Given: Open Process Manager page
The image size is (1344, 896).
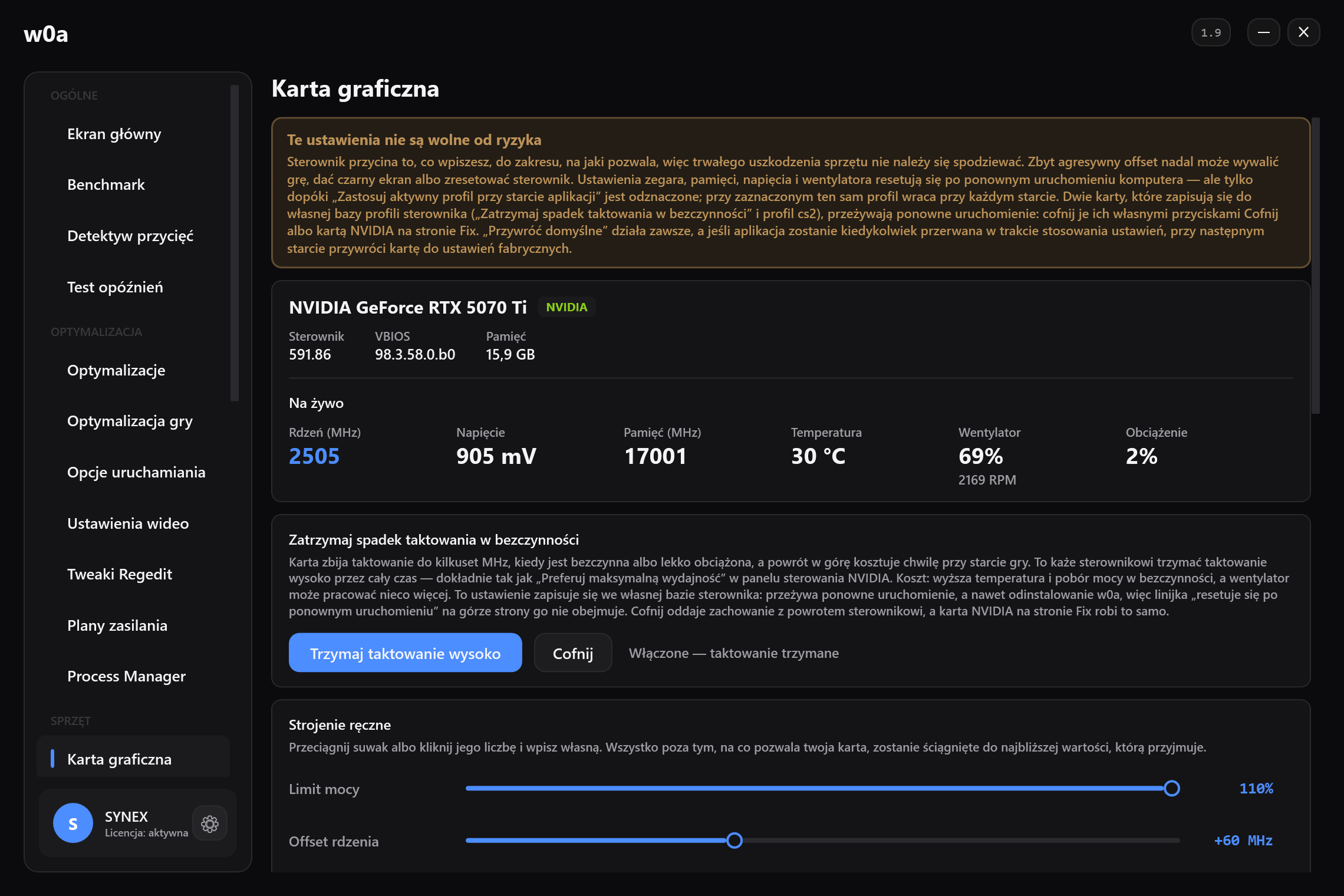Looking at the screenshot, I should tap(133, 676).
